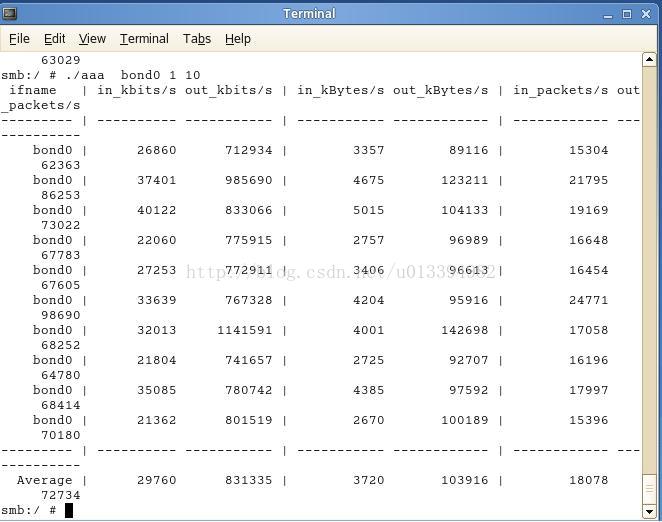Click the value 21804

point(156,360)
